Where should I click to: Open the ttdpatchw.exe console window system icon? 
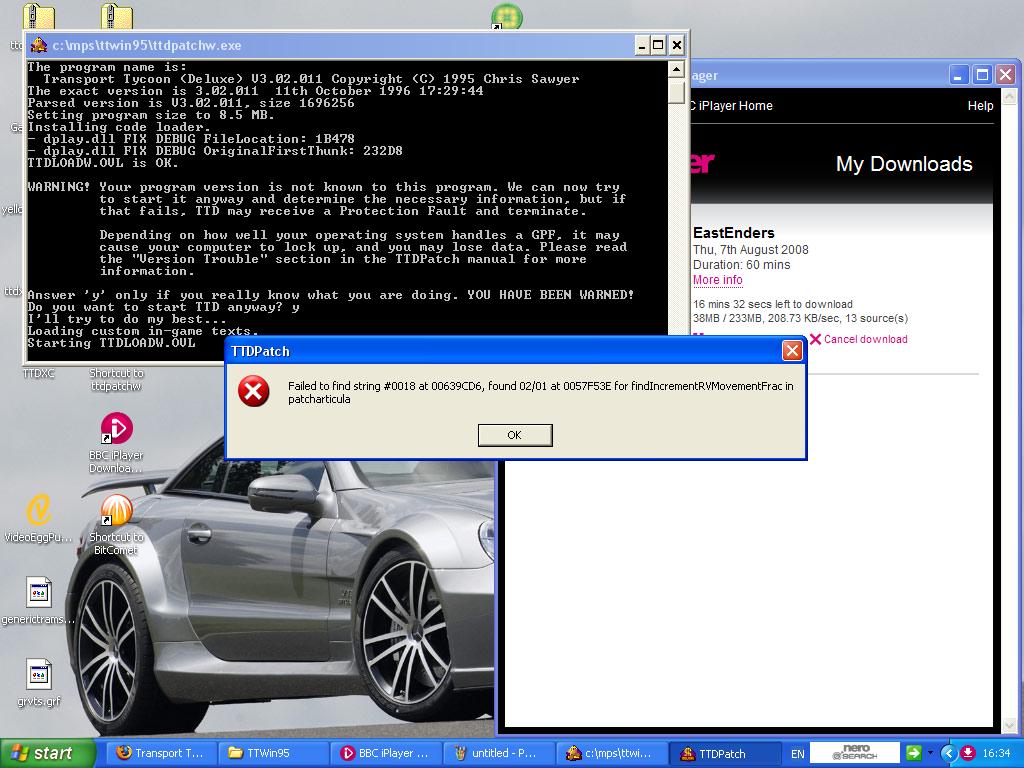coord(39,45)
